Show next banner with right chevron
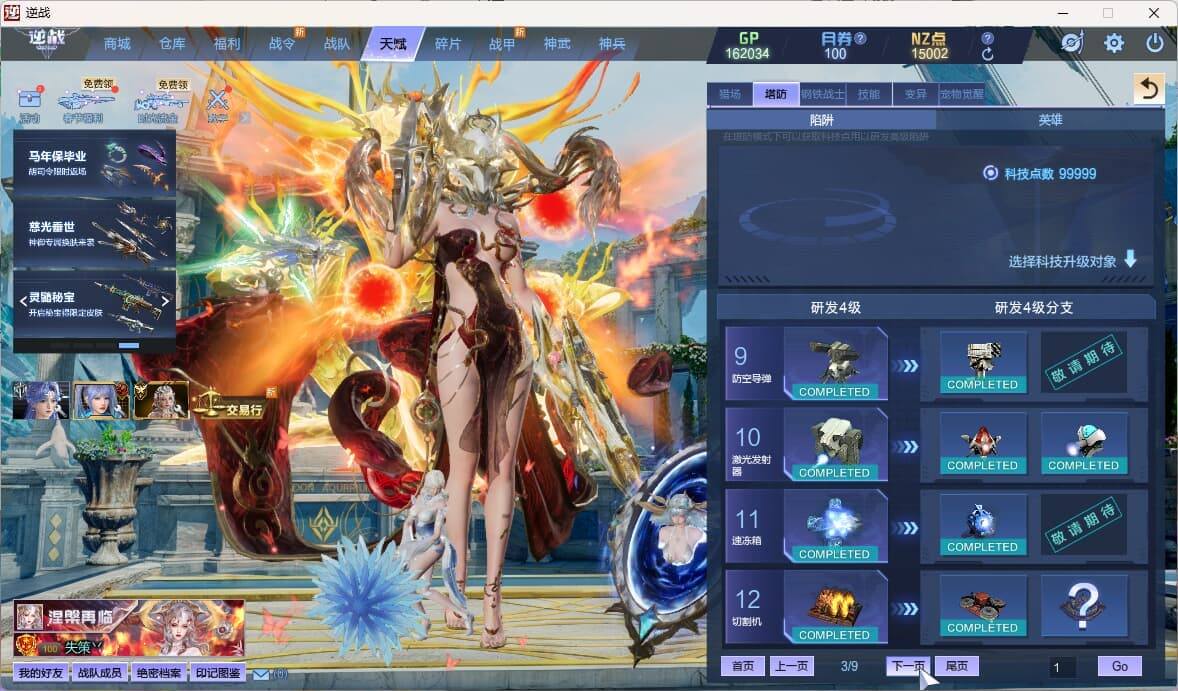 [x=165, y=301]
